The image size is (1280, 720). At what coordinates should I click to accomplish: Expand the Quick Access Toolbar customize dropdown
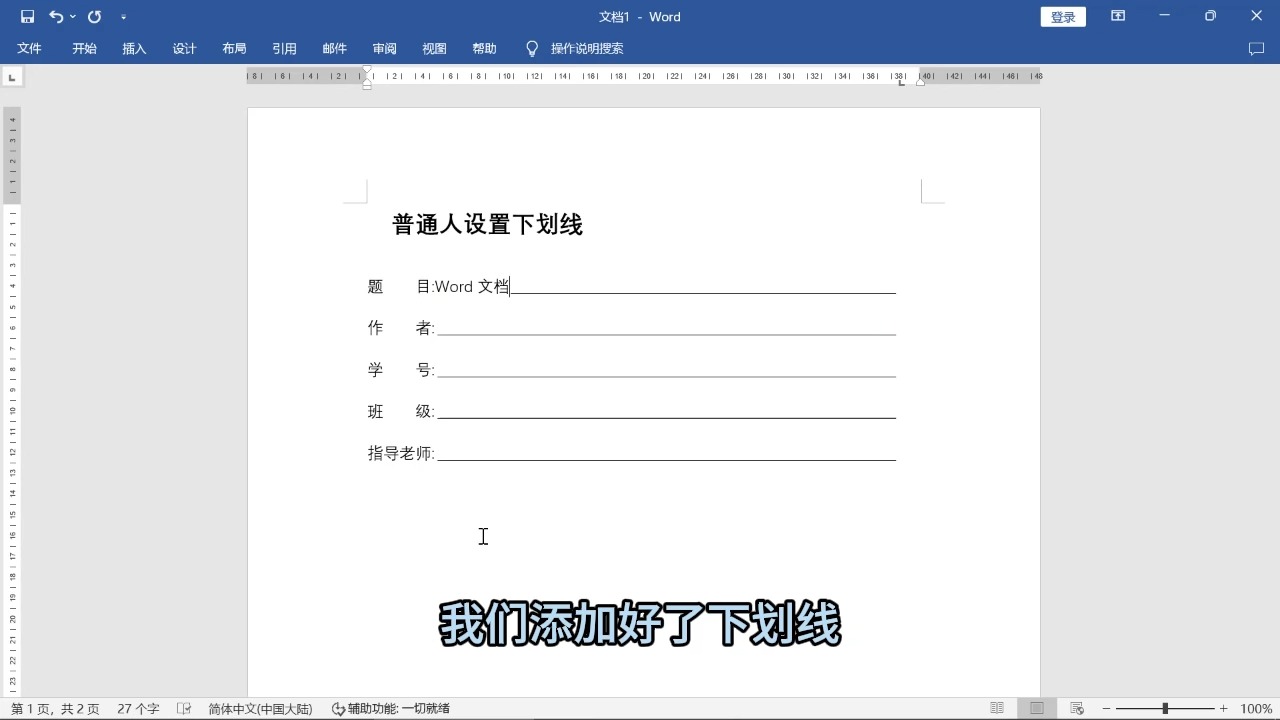click(123, 17)
